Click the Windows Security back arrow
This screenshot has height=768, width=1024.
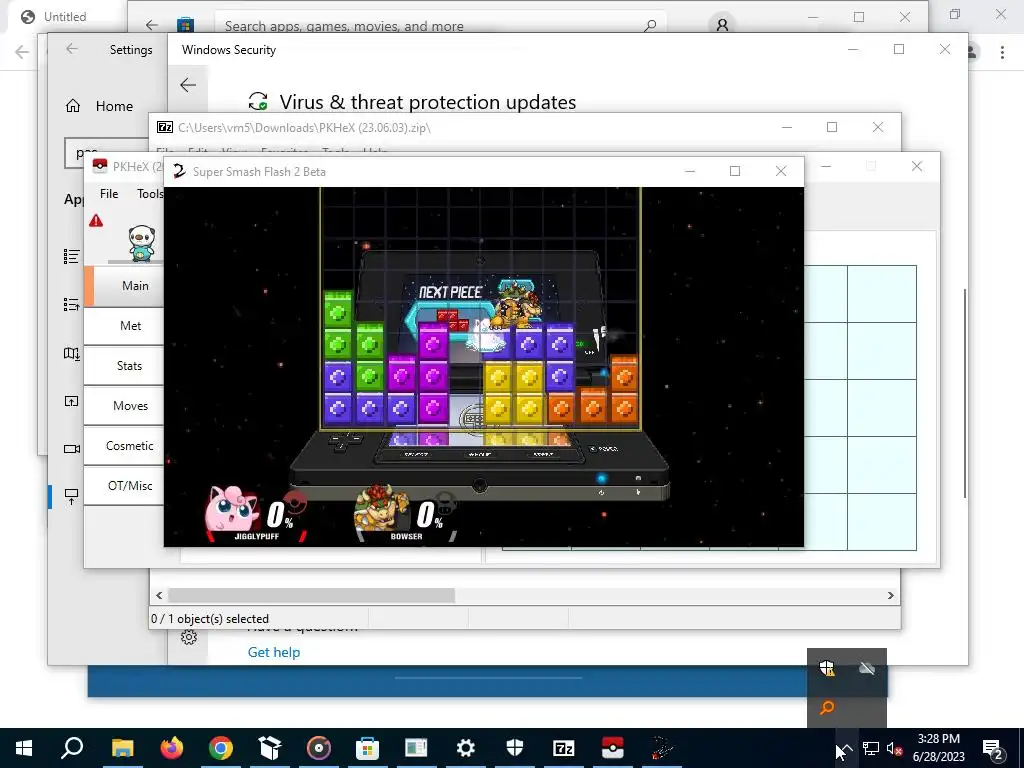[x=188, y=85]
